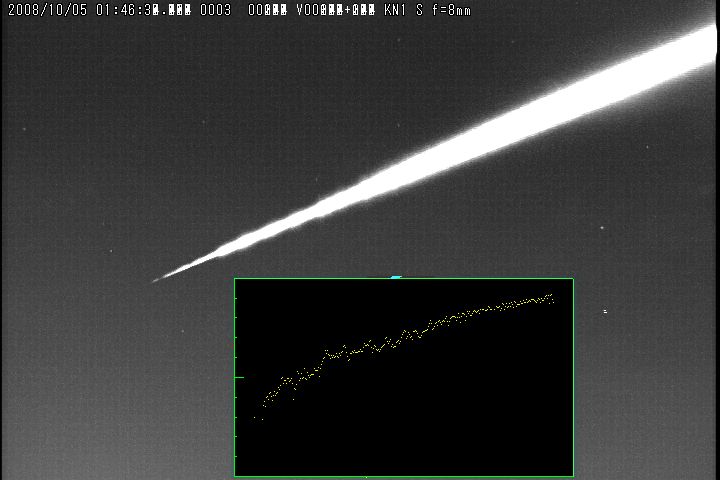Screen dimensions: 720x480
Task: Click the faint tip of the meteor trail
Action: point(155,280)
